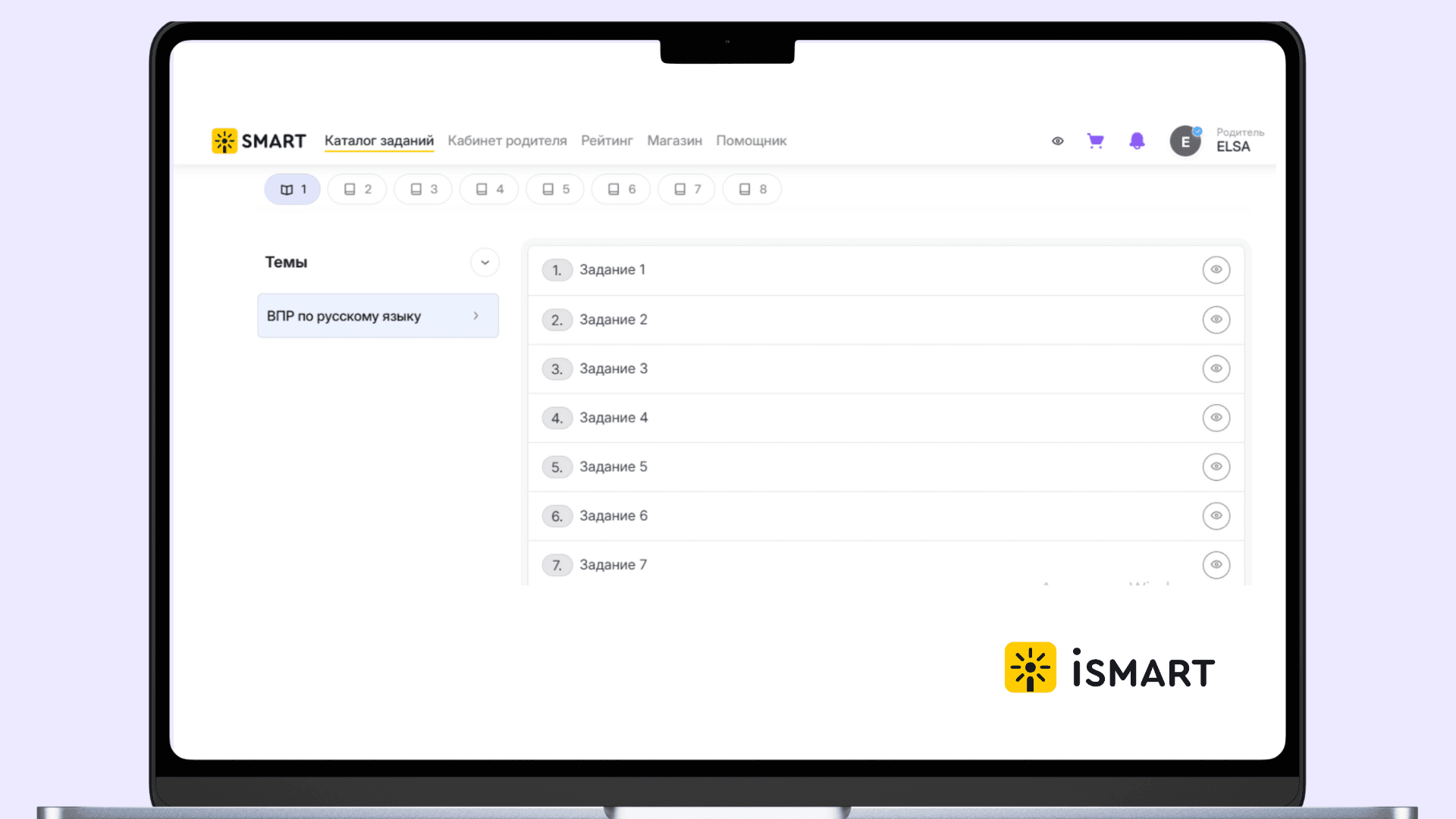
Task: Select grade 8 chip
Action: coord(752,190)
